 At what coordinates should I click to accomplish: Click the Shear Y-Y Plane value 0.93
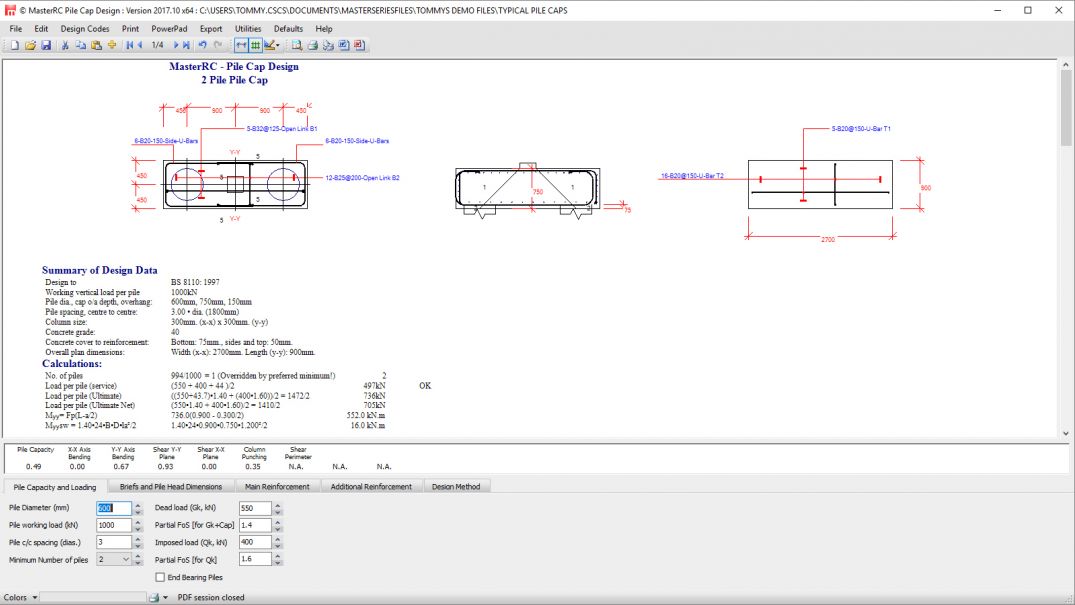[x=165, y=466]
